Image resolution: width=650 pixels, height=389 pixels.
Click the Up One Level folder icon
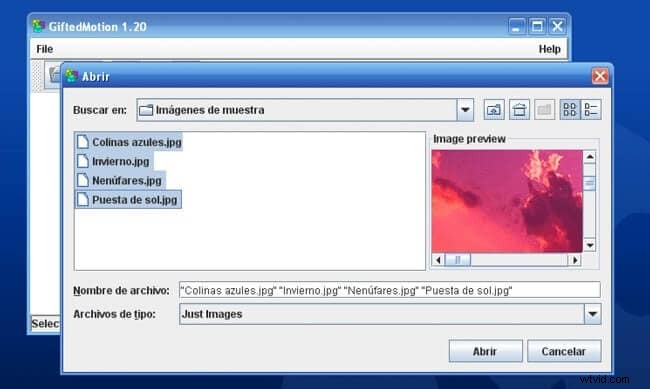tap(494, 110)
